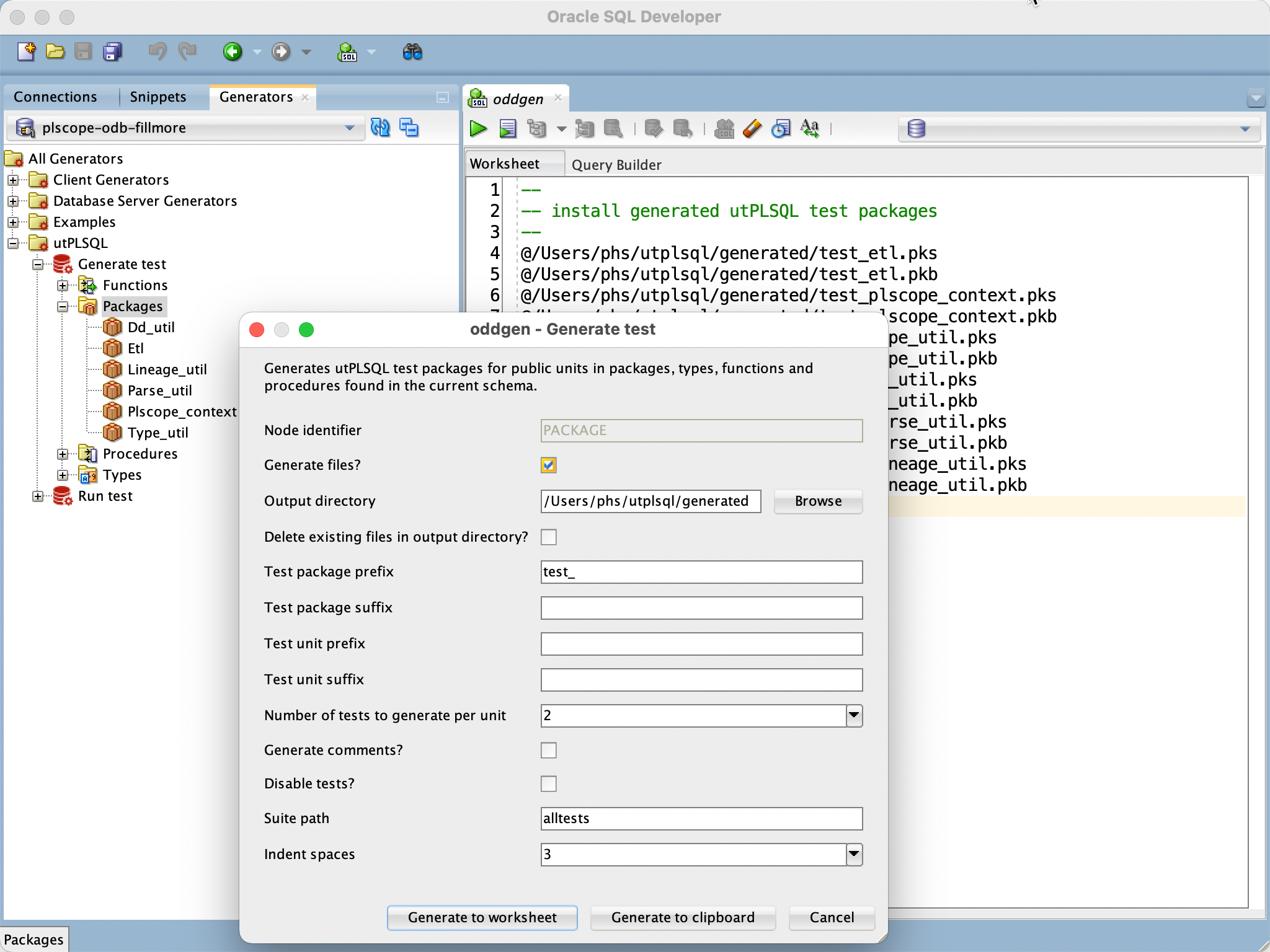This screenshot has width=1270, height=952.
Task: Check the Disable tests option
Action: pyautogui.click(x=548, y=783)
